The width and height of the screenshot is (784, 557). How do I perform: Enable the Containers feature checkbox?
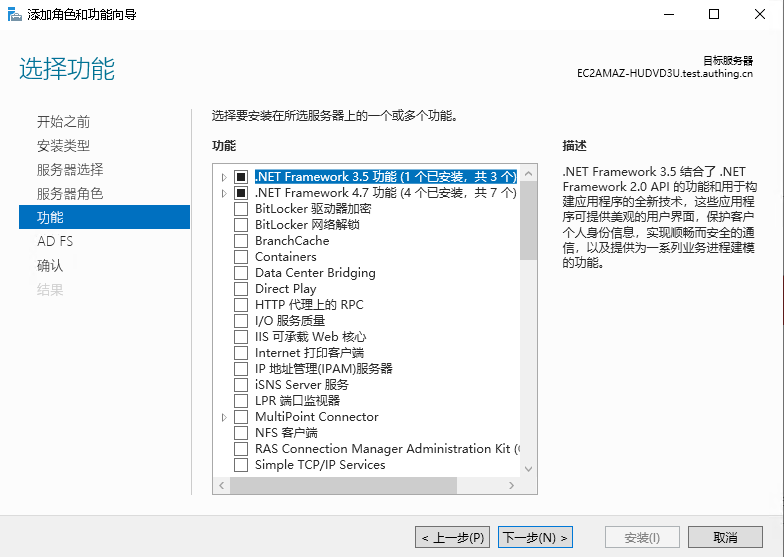click(x=241, y=257)
